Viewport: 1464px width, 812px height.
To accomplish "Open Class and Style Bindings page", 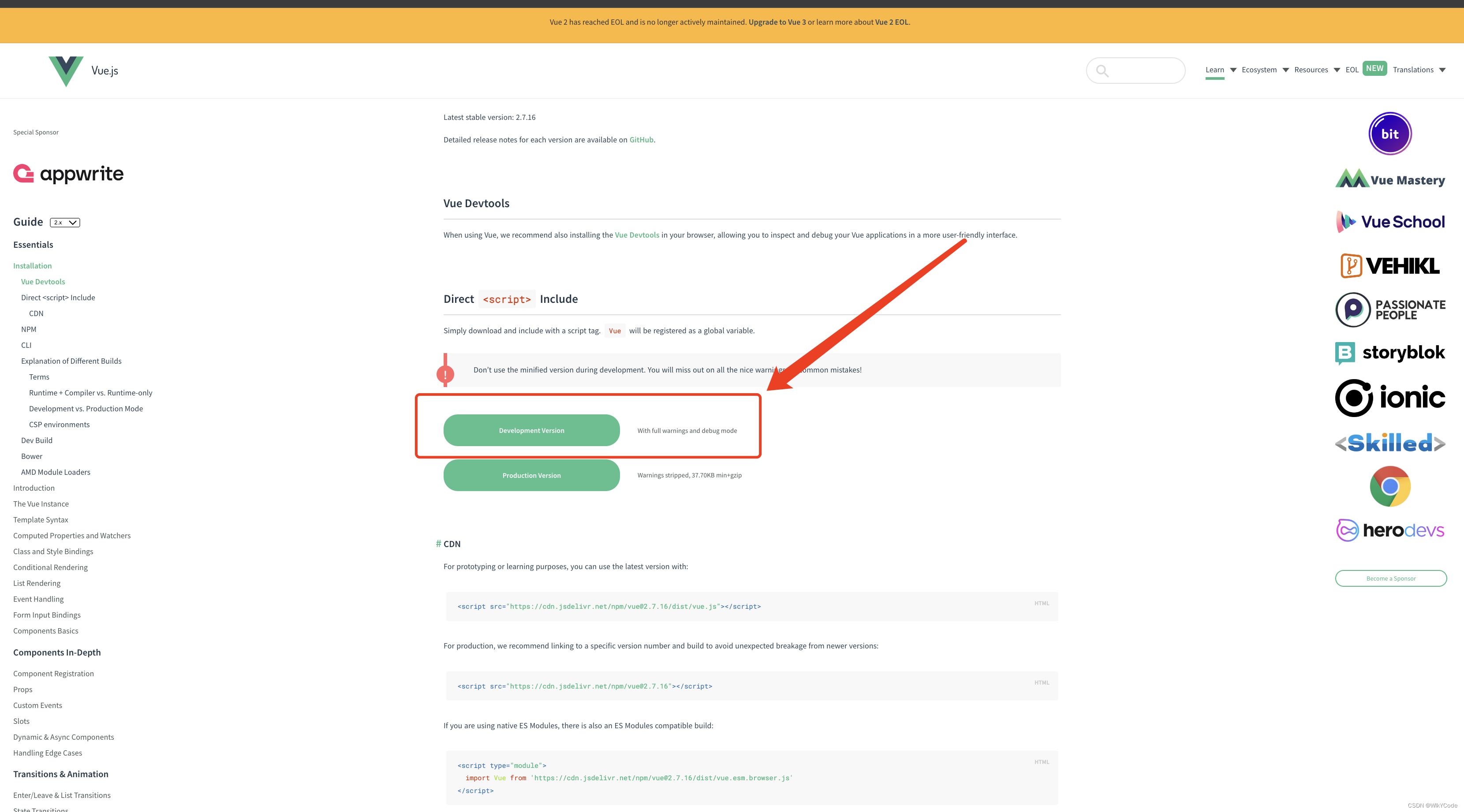I will coord(53,552).
